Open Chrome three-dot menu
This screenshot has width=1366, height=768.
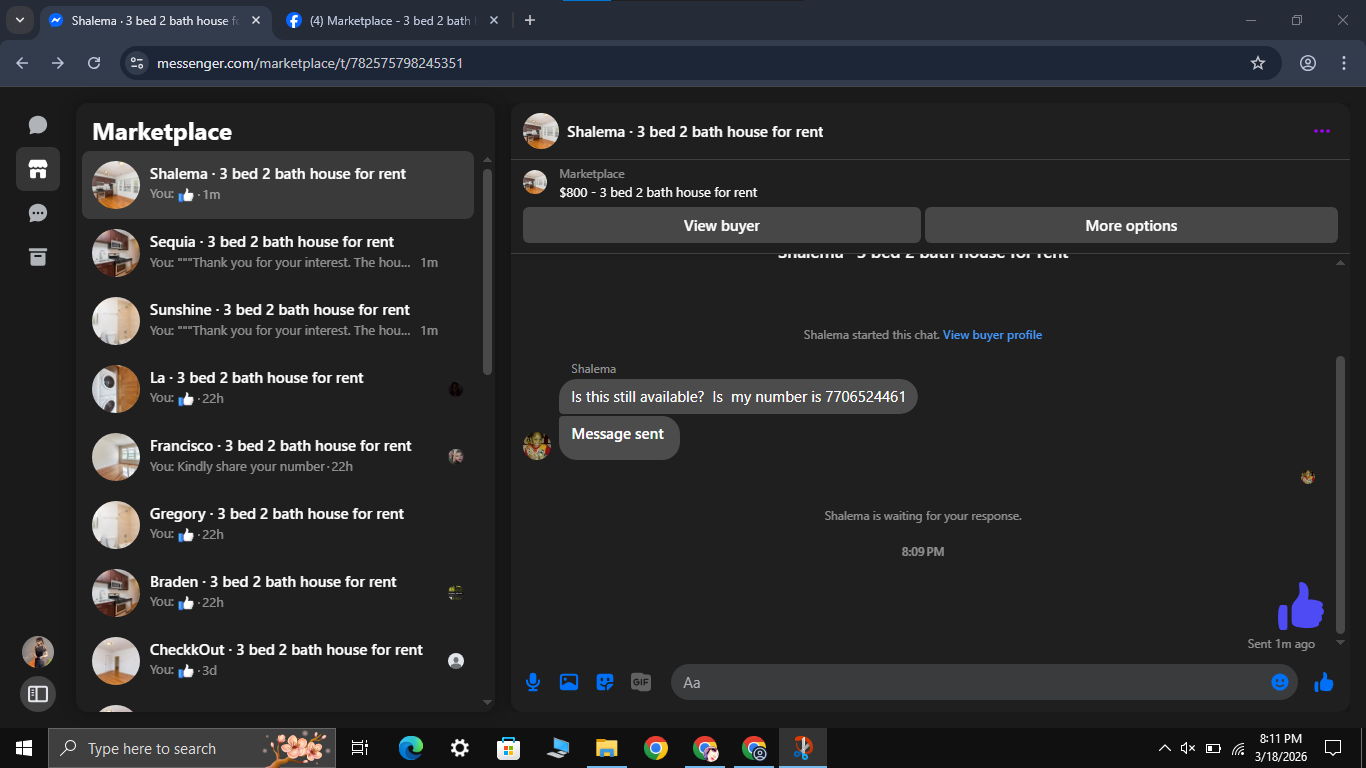[1344, 63]
